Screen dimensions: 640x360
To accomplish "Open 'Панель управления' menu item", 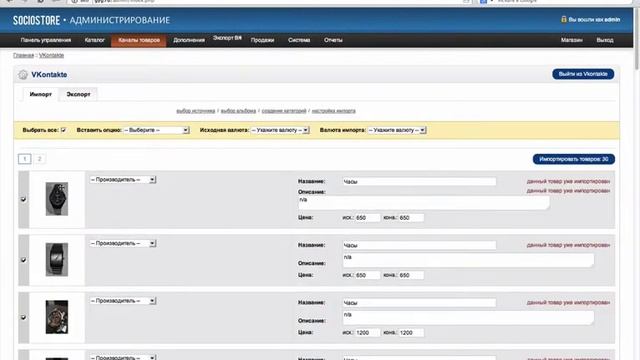I will (46, 40).
